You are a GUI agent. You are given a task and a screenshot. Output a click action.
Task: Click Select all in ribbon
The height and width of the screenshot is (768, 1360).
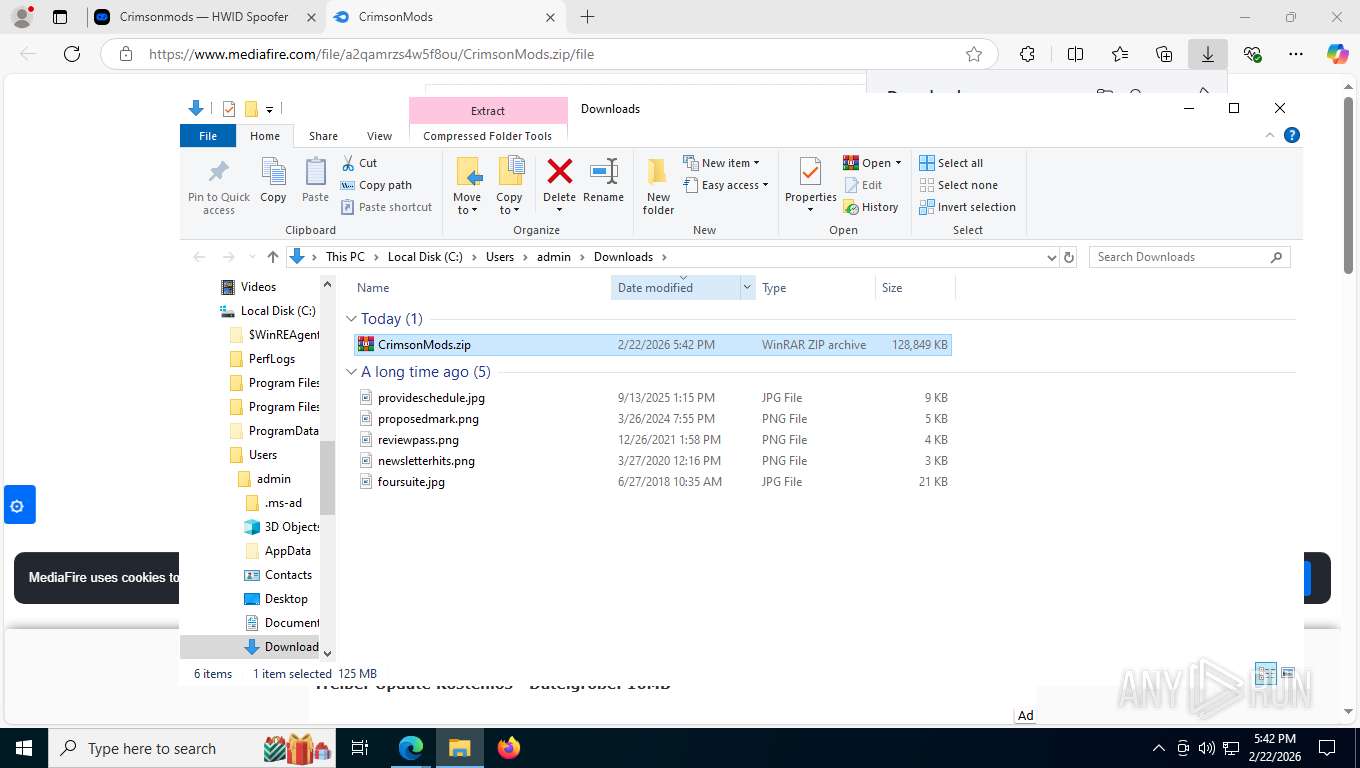point(951,163)
